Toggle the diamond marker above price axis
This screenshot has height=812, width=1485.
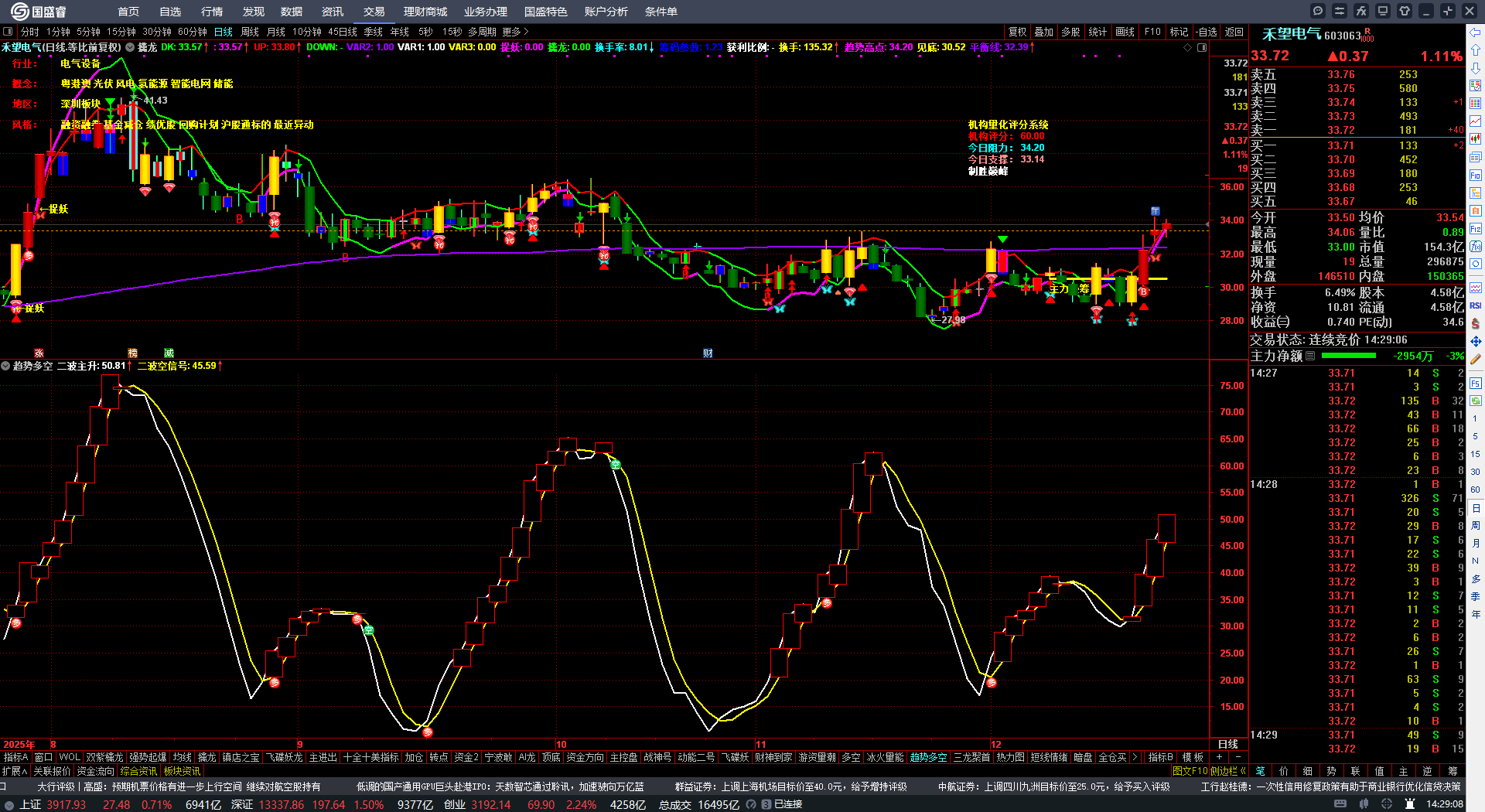1188,47
